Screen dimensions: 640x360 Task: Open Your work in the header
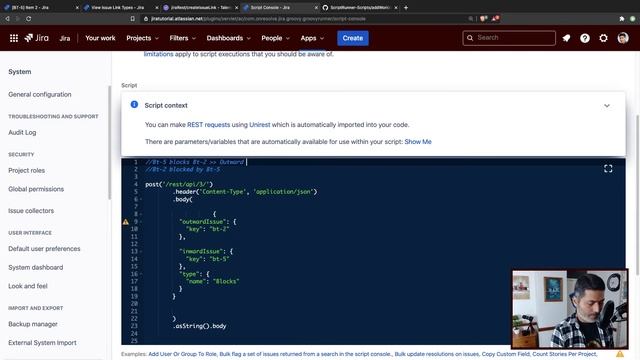(100, 38)
